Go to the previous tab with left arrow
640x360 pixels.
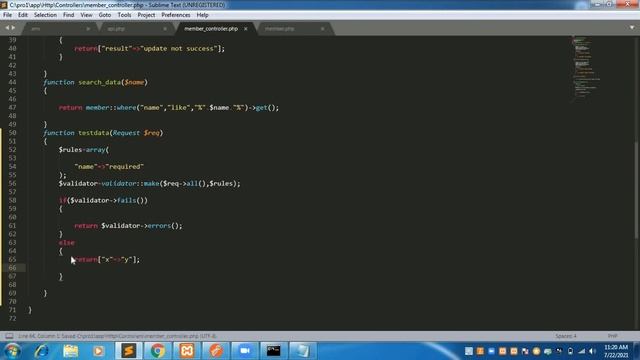pos(7,28)
